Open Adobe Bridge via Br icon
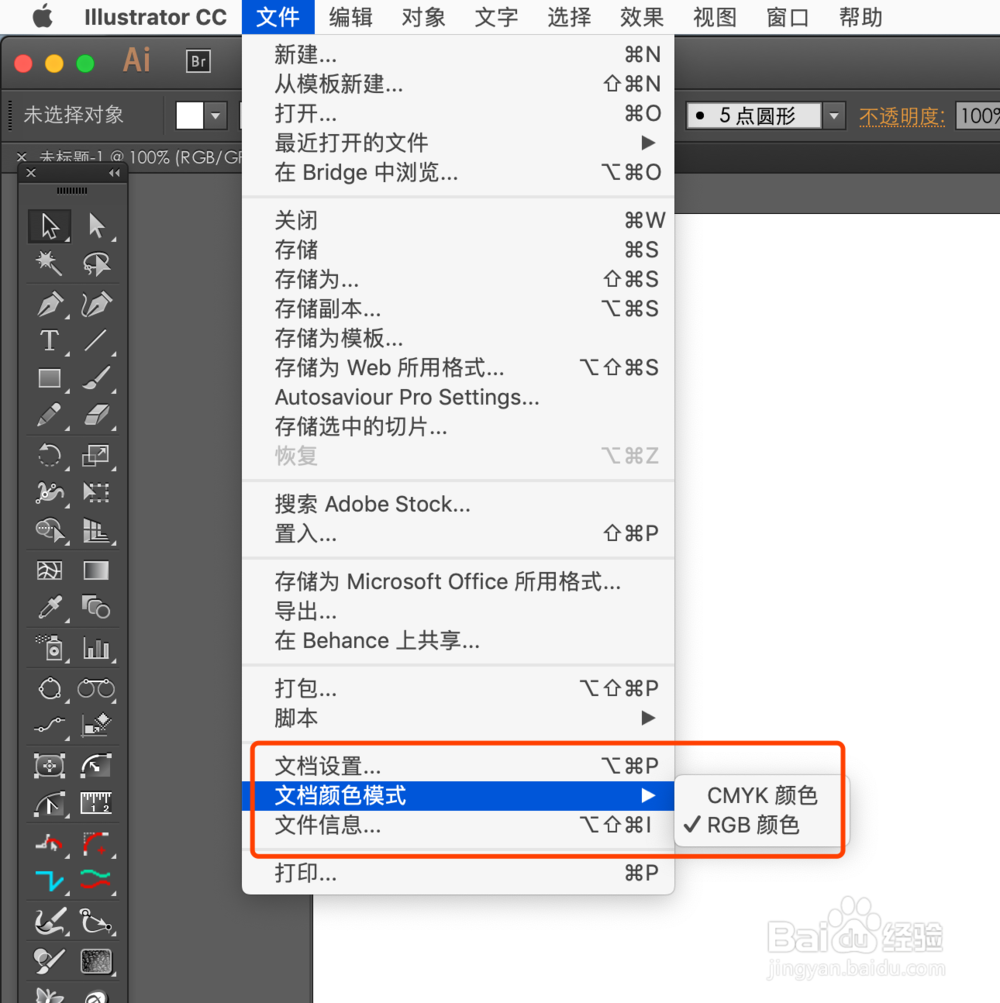This screenshot has height=1003, width=1000. tap(198, 61)
